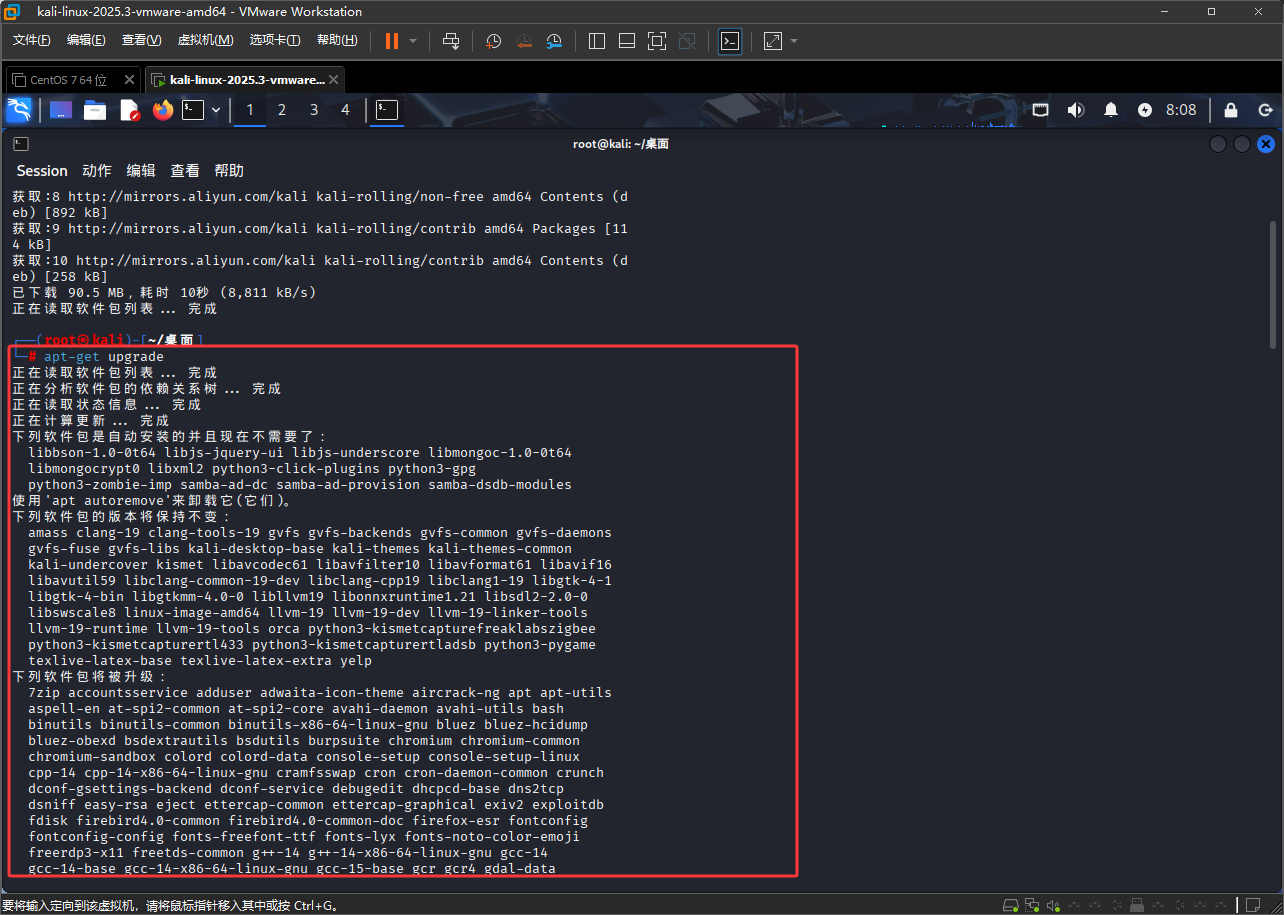The width and height of the screenshot is (1284, 915).
Task: Open the Kali volume control icon
Action: coord(1075,110)
